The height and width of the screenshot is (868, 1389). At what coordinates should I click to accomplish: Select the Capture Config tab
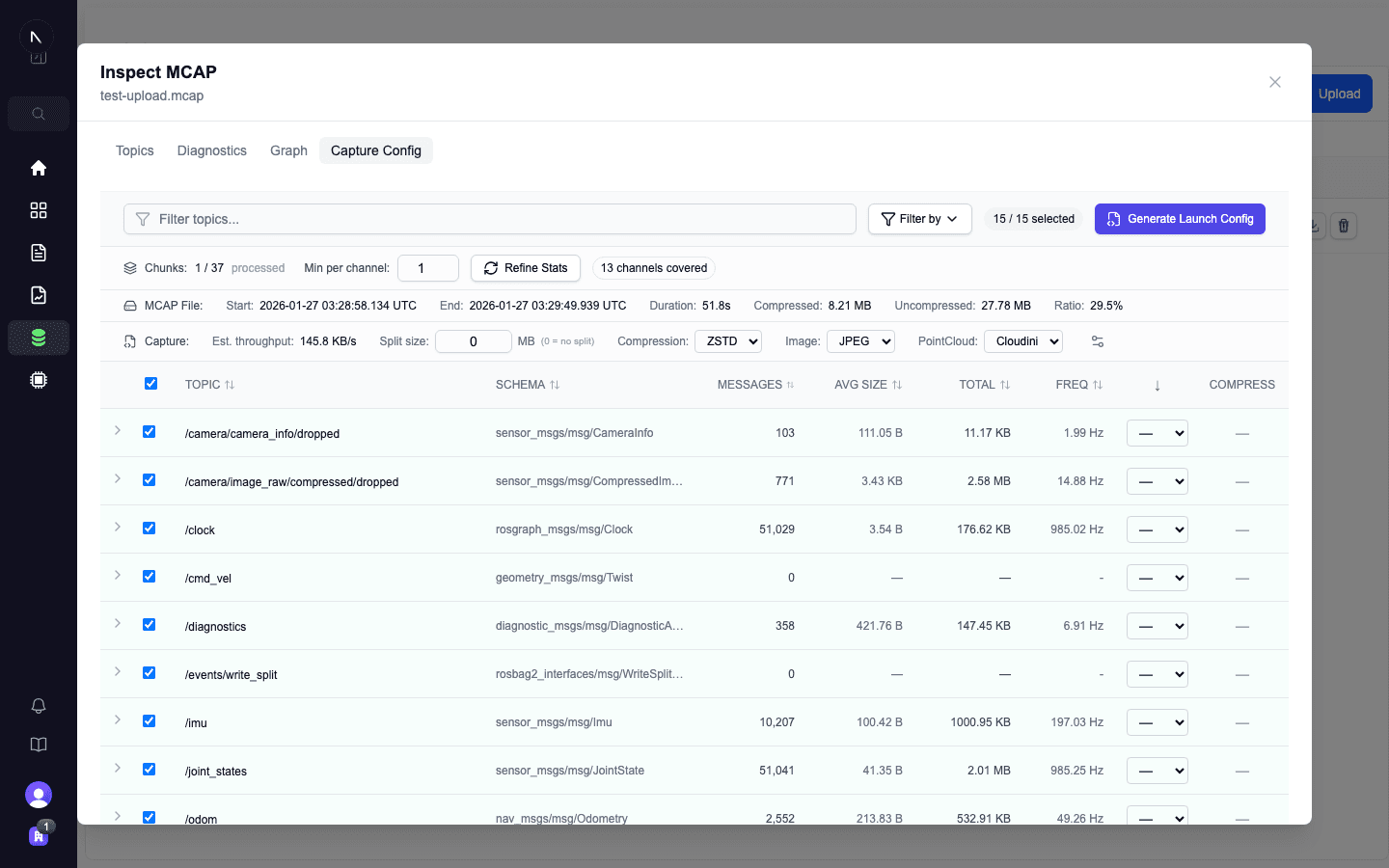click(x=376, y=150)
